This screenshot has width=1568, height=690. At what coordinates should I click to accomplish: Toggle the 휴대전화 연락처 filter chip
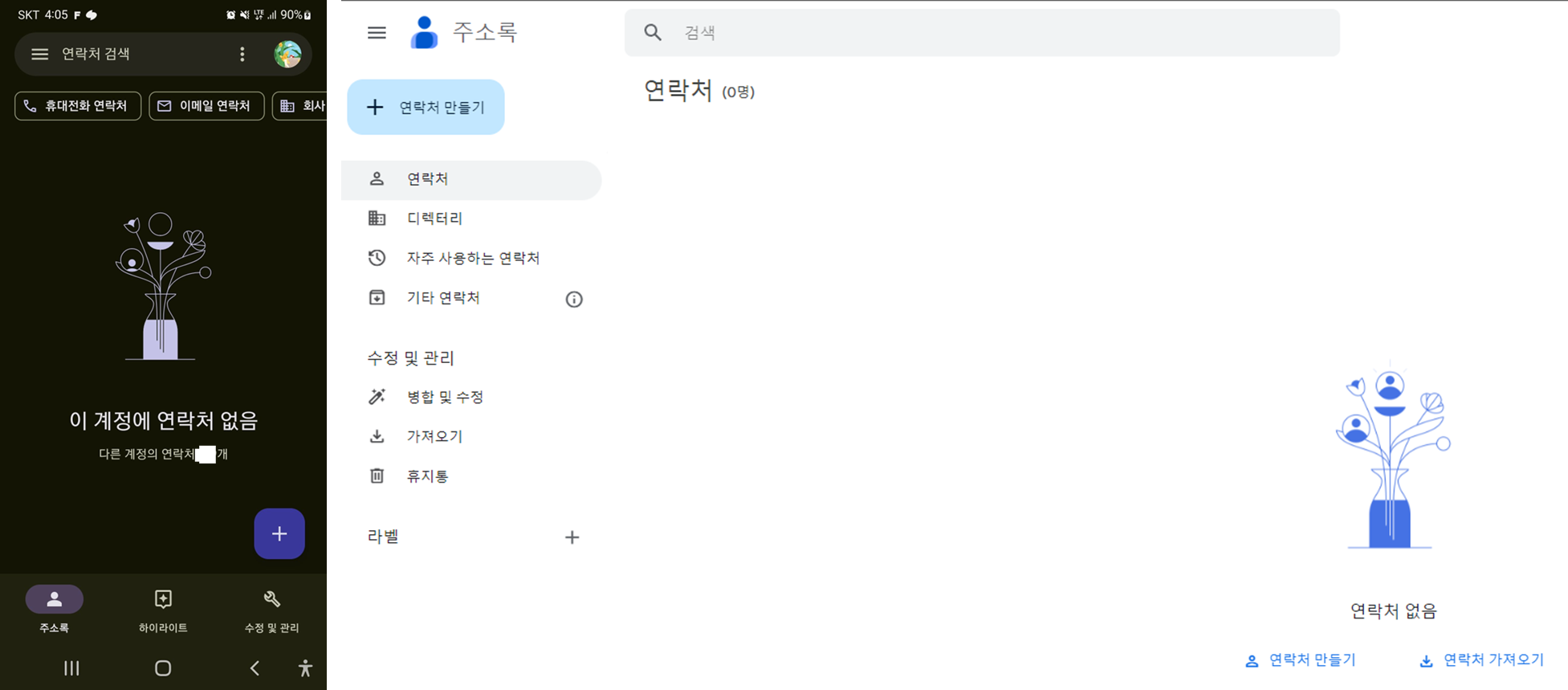[77, 105]
